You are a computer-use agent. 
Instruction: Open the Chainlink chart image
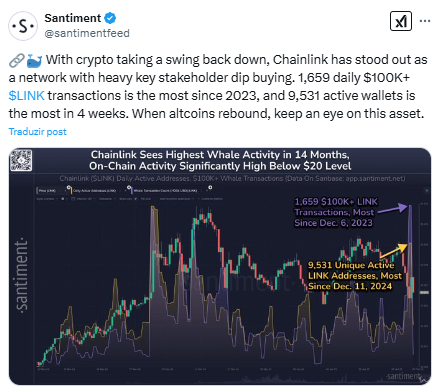point(220,266)
